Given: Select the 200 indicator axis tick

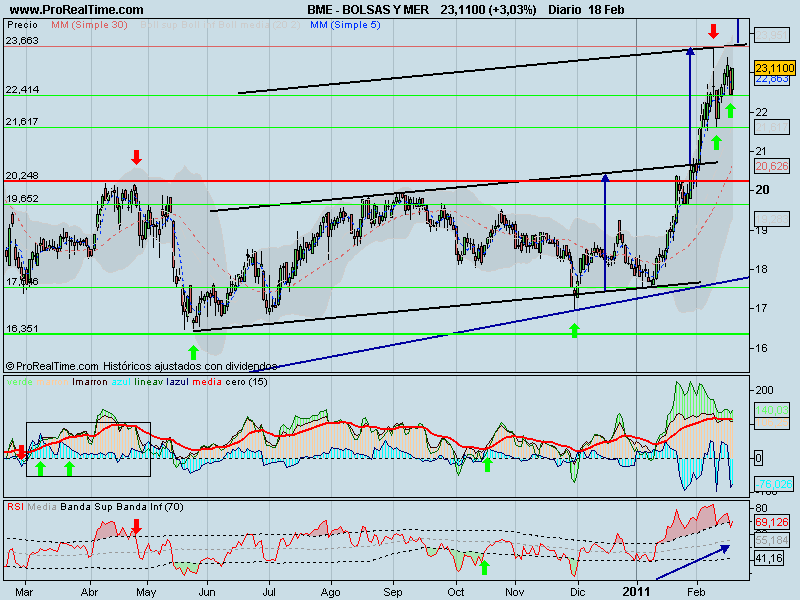Looking at the screenshot, I should pos(764,390).
